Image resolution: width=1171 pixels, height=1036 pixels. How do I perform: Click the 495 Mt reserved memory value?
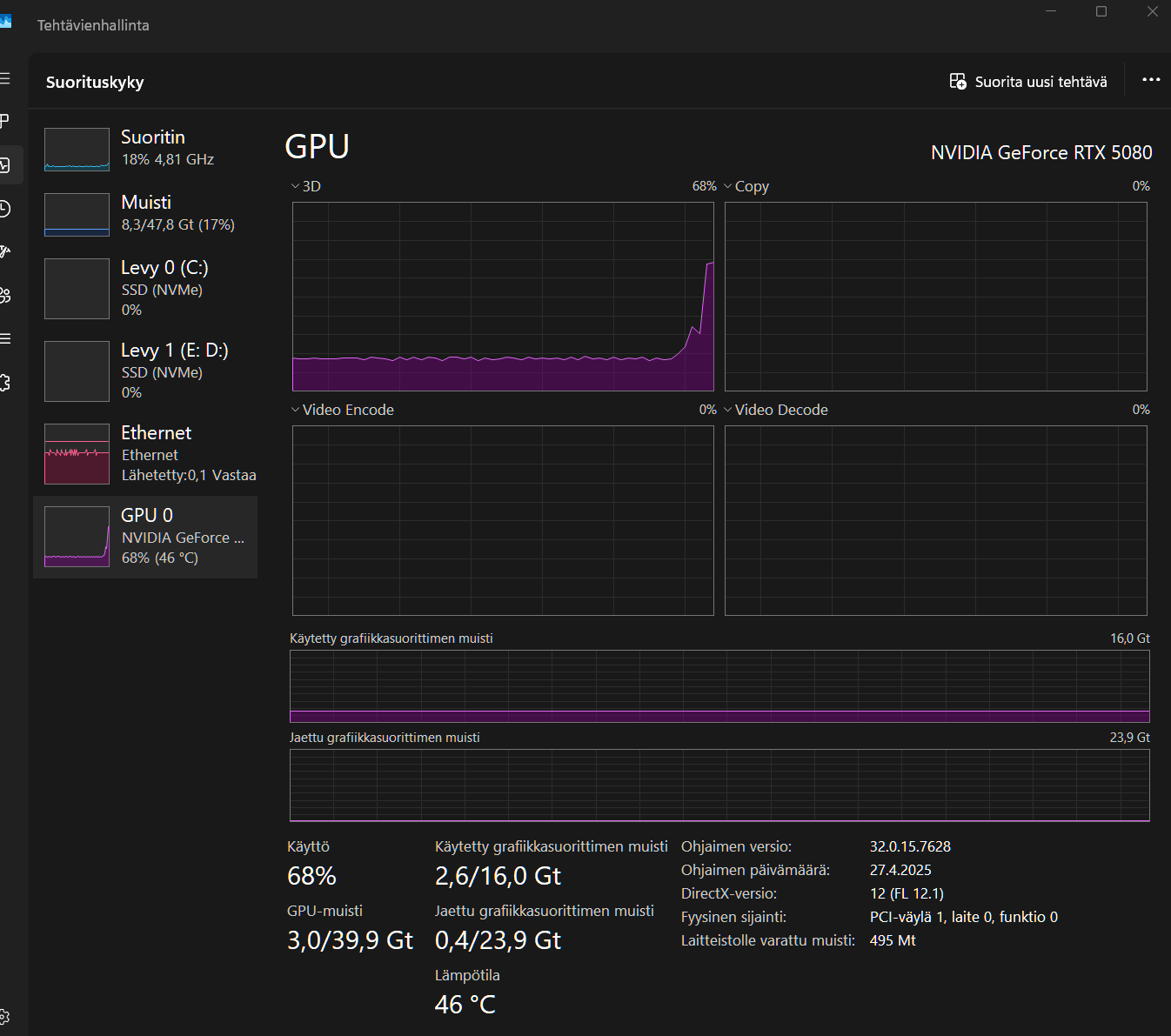[893, 940]
